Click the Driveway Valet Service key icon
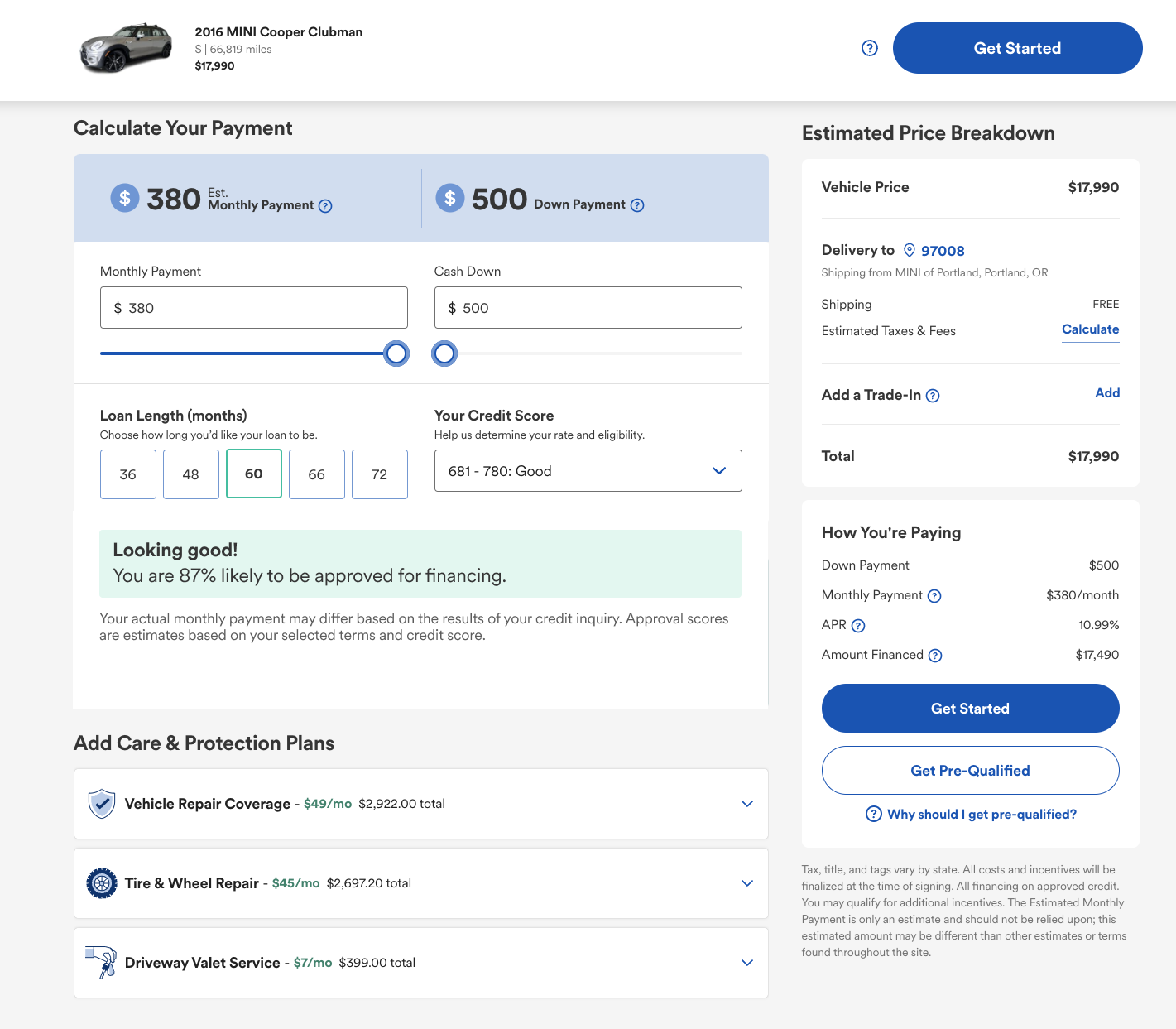Viewport: 1176px width, 1029px height. pos(101,962)
